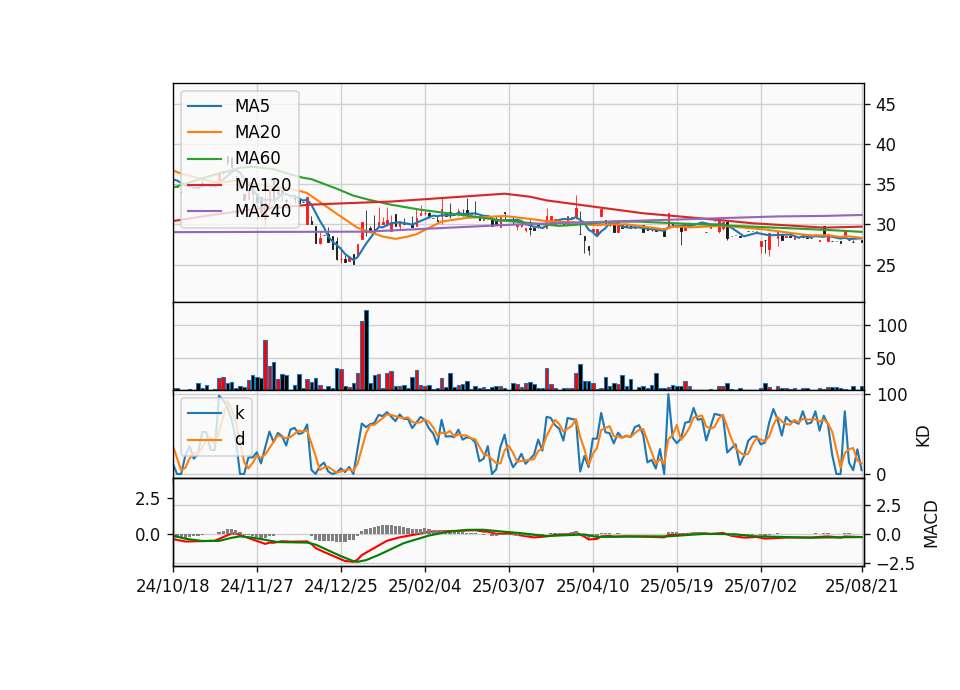The image size is (960, 690).
Task: Click the left MACD axis value 2.5
Action: click(147, 499)
